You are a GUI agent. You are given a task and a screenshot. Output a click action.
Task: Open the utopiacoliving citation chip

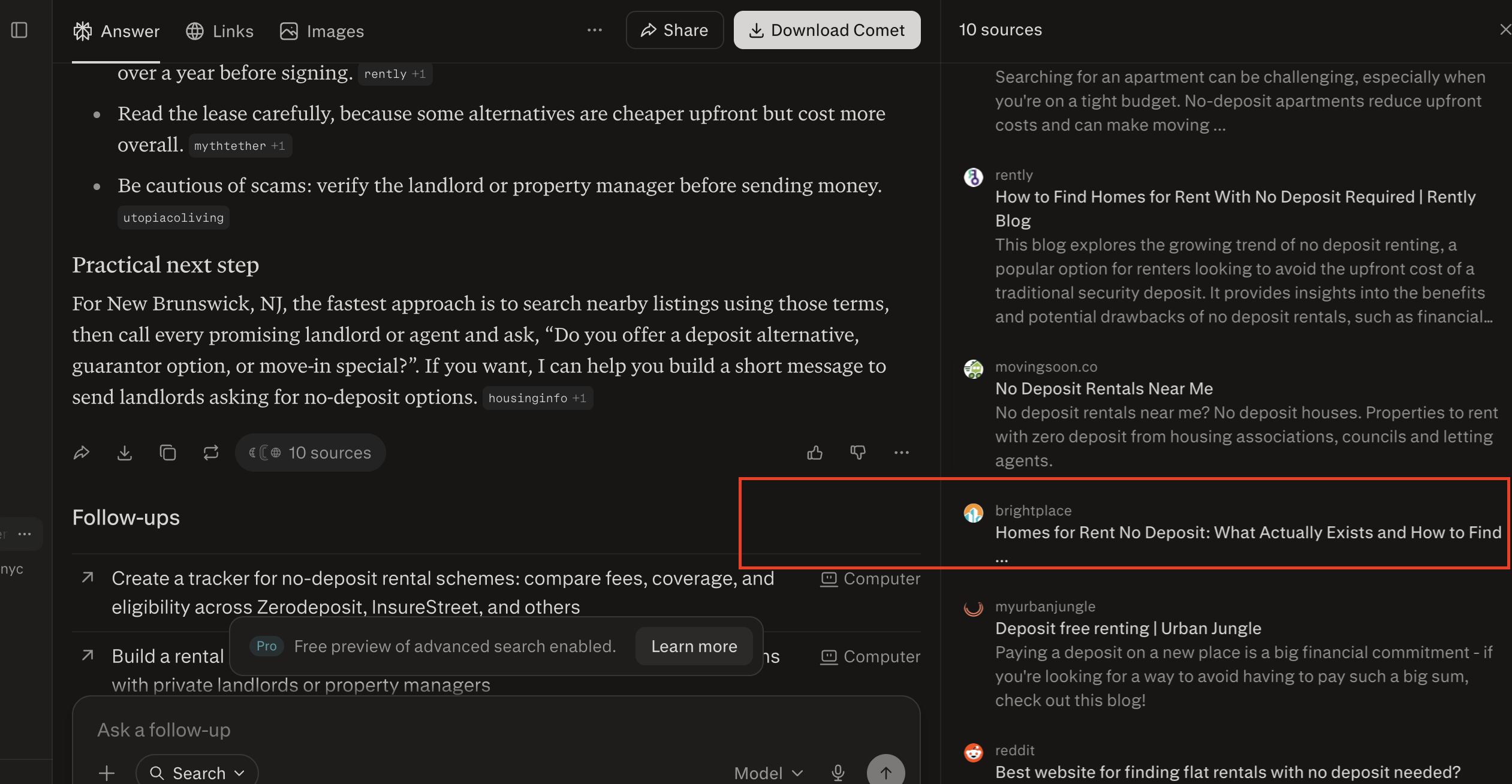click(173, 218)
